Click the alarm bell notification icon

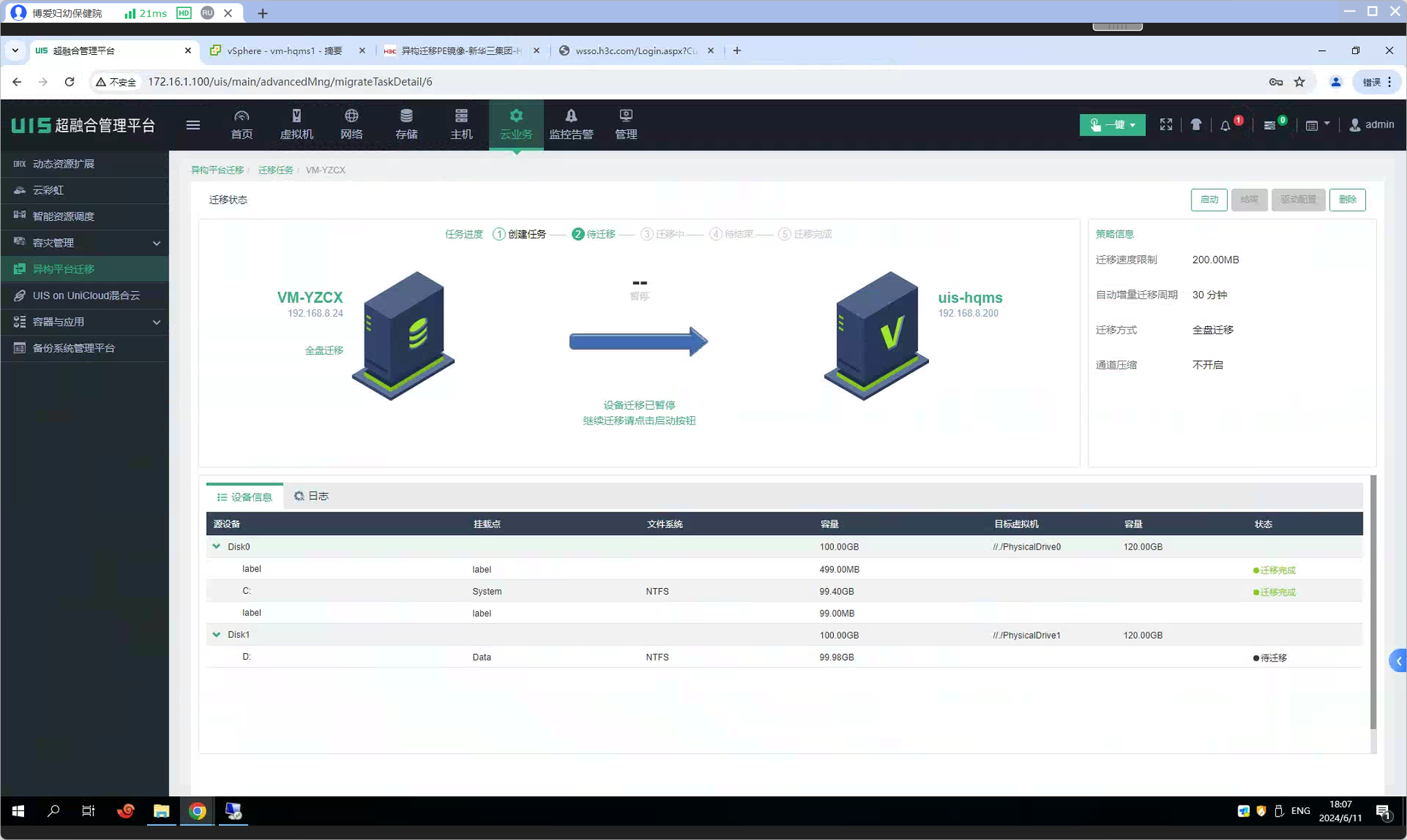[x=1225, y=125]
